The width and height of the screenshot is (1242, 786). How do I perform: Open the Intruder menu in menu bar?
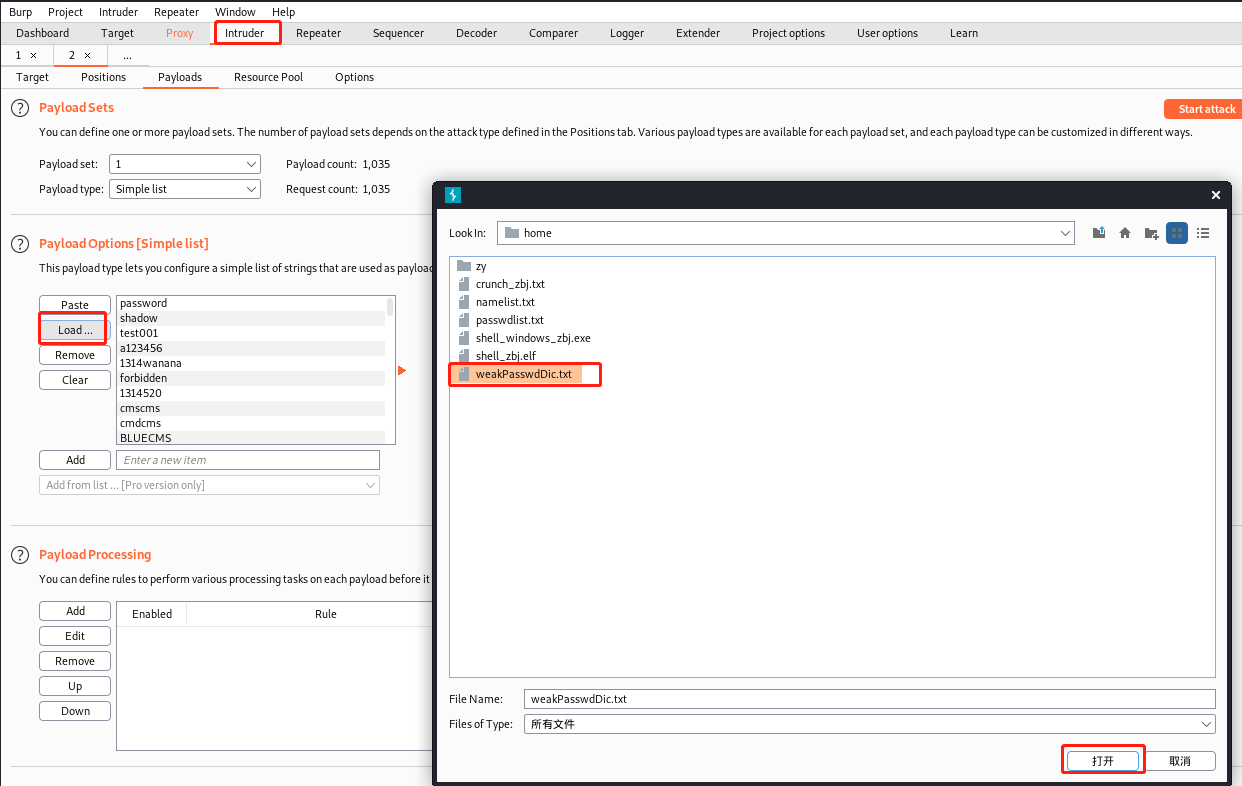click(x=119, y=12)
